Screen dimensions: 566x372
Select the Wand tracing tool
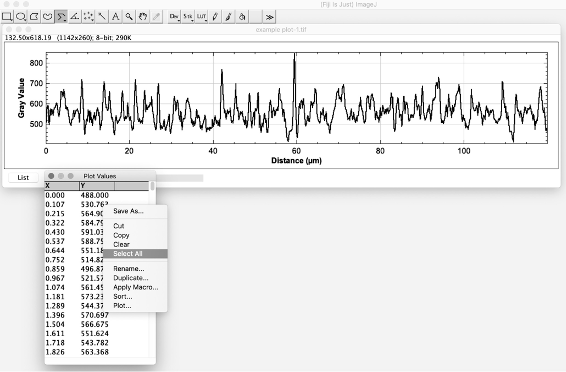(x=102, y=17)
